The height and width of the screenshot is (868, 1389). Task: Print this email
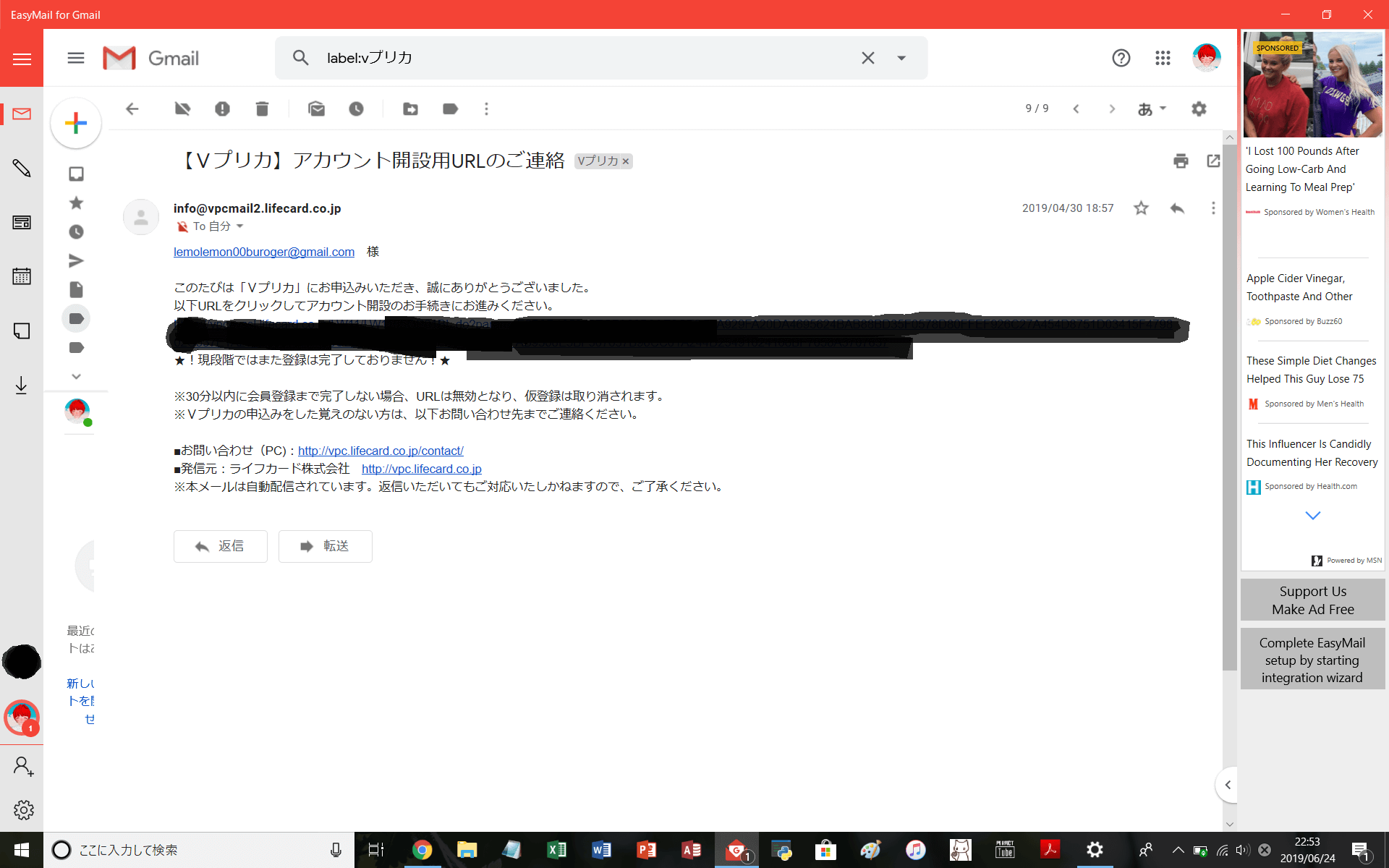click(1181, 161)
